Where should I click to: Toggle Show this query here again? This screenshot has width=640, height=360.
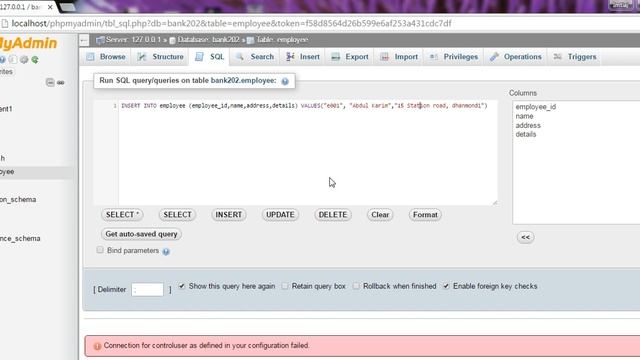coord(182,286)
